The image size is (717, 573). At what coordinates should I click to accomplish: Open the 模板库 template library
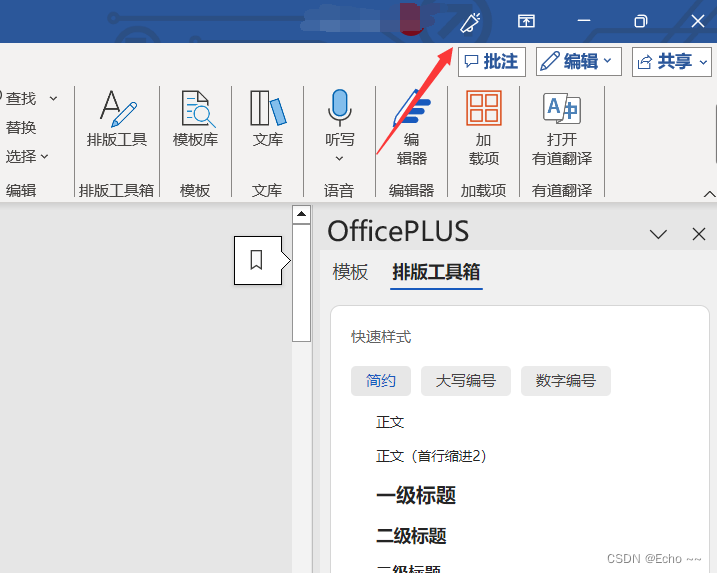196,118
